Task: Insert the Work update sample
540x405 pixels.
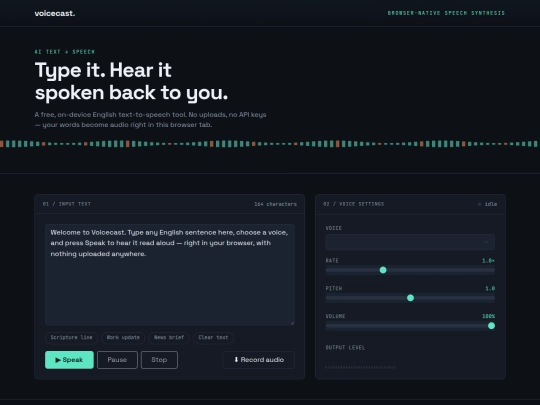Action: pyautogui.click(x=123, y=338)
